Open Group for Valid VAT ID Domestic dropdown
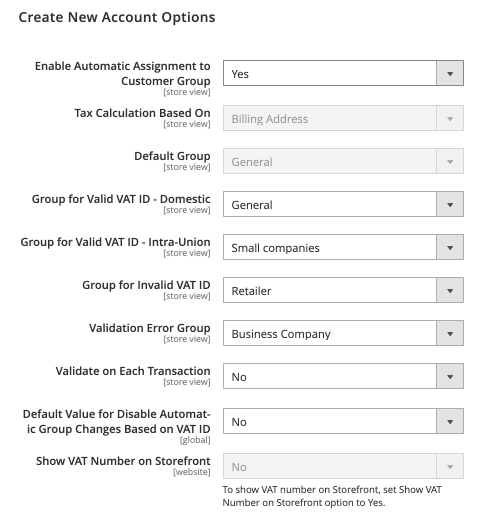Viewport: 484px width, 519px height. [x=343, y=204]
